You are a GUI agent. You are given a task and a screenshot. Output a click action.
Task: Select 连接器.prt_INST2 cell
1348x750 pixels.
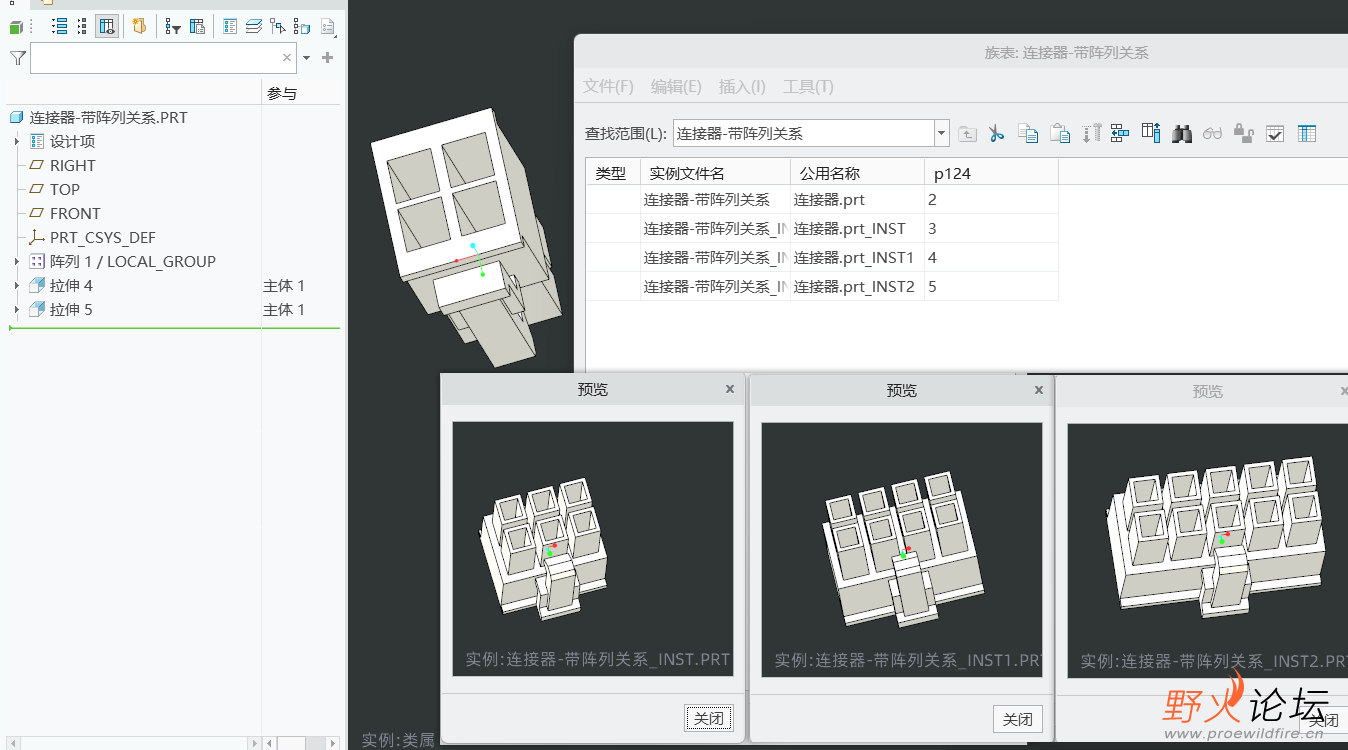click(x=857, y=286)
